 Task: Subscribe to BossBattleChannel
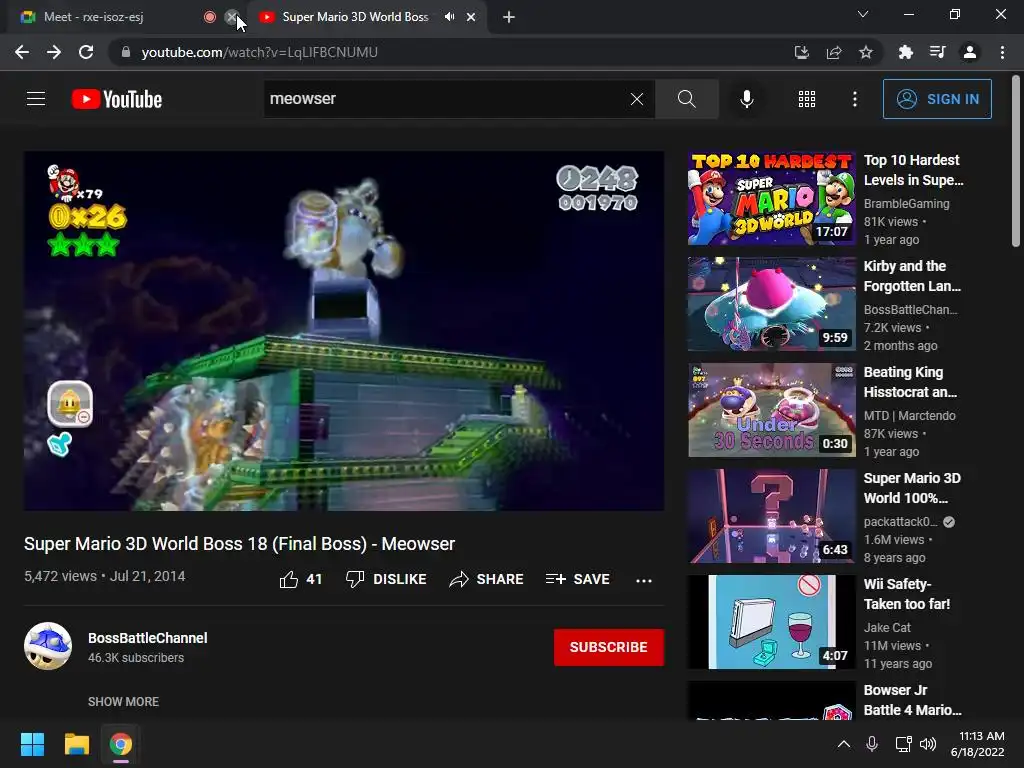(609, 647)
